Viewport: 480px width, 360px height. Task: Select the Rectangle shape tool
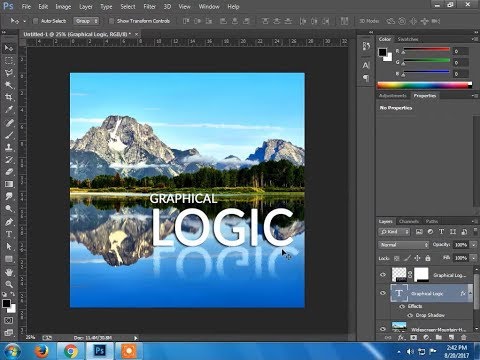(9, 259)
